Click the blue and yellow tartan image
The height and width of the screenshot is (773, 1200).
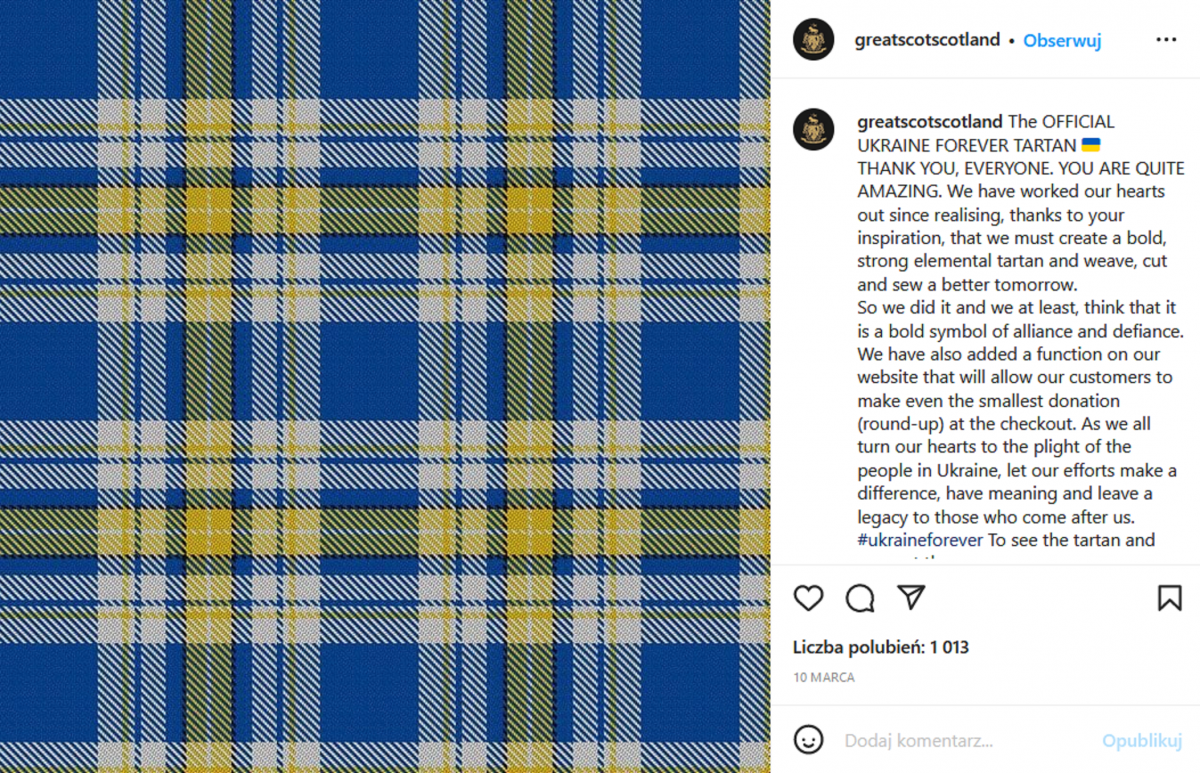pos(385,386)
